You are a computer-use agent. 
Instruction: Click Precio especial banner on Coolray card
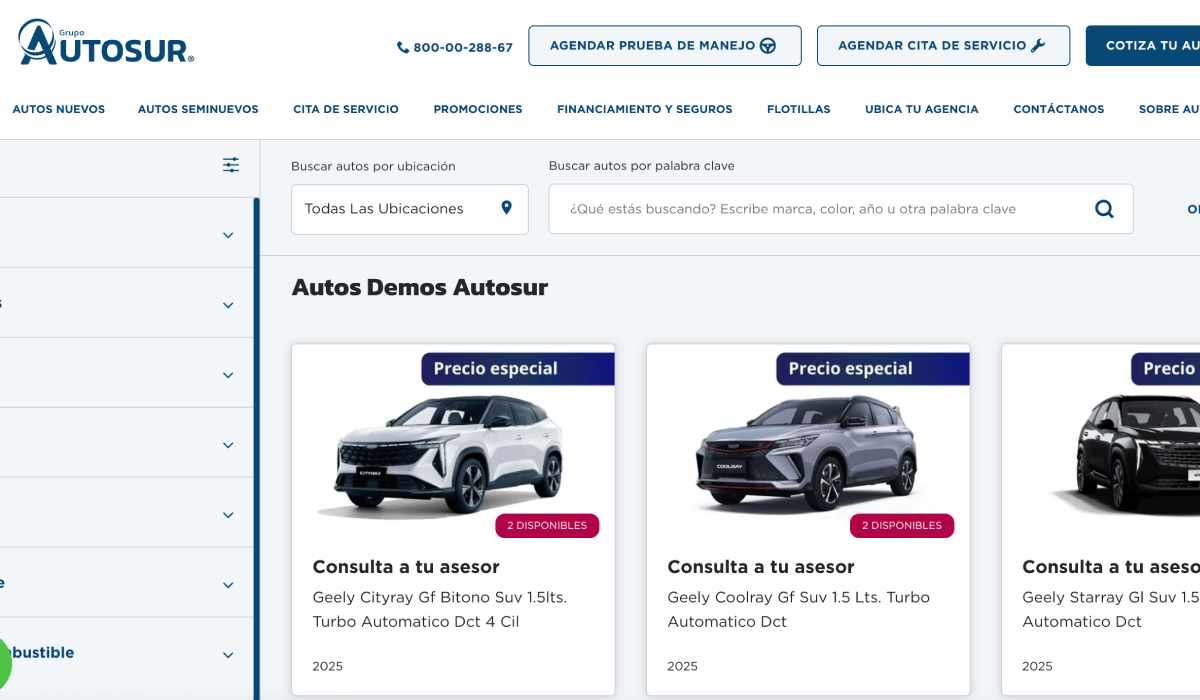pos(873,368)
